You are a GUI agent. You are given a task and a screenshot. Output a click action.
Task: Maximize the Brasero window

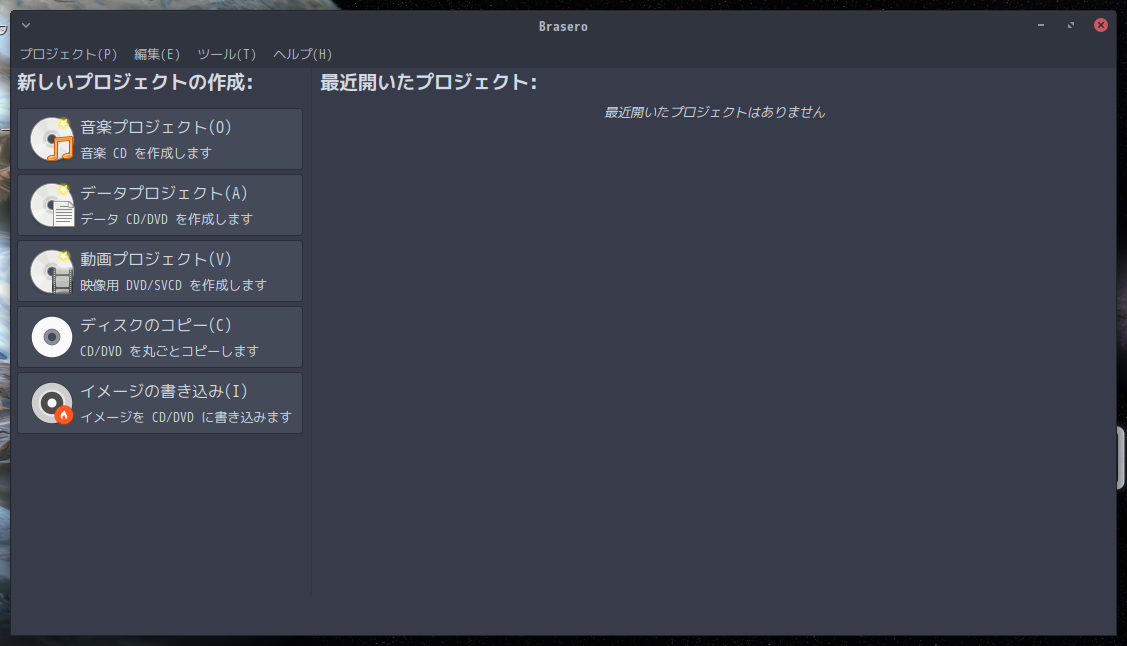pyautogui.click(x=1071, y=25)
